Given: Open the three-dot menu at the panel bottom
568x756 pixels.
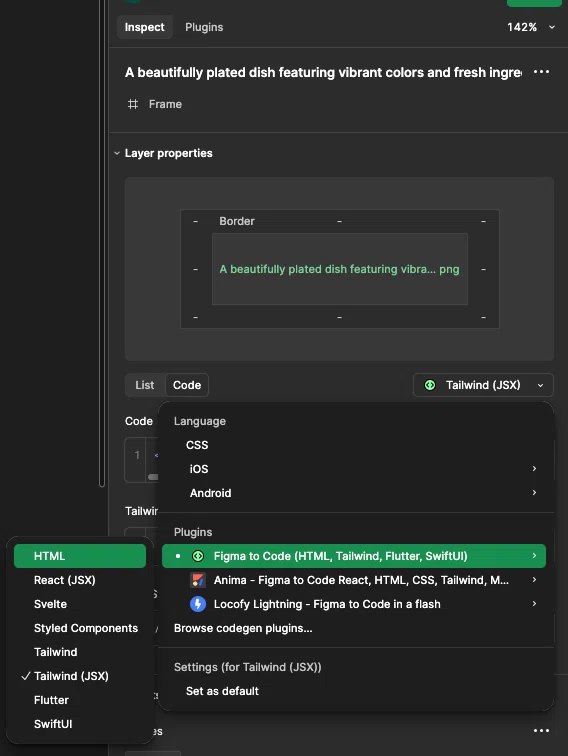Looking at the screenshot, I should tap(541, 730).
